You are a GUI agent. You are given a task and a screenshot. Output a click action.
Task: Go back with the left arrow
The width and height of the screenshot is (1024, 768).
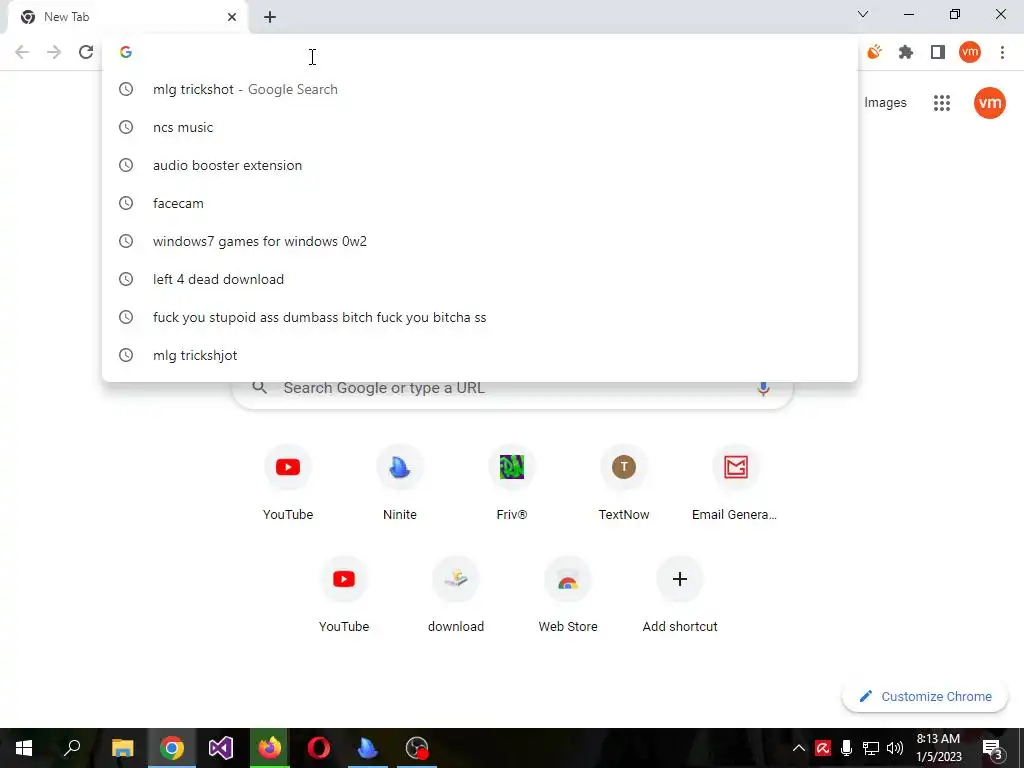[22, 52]
